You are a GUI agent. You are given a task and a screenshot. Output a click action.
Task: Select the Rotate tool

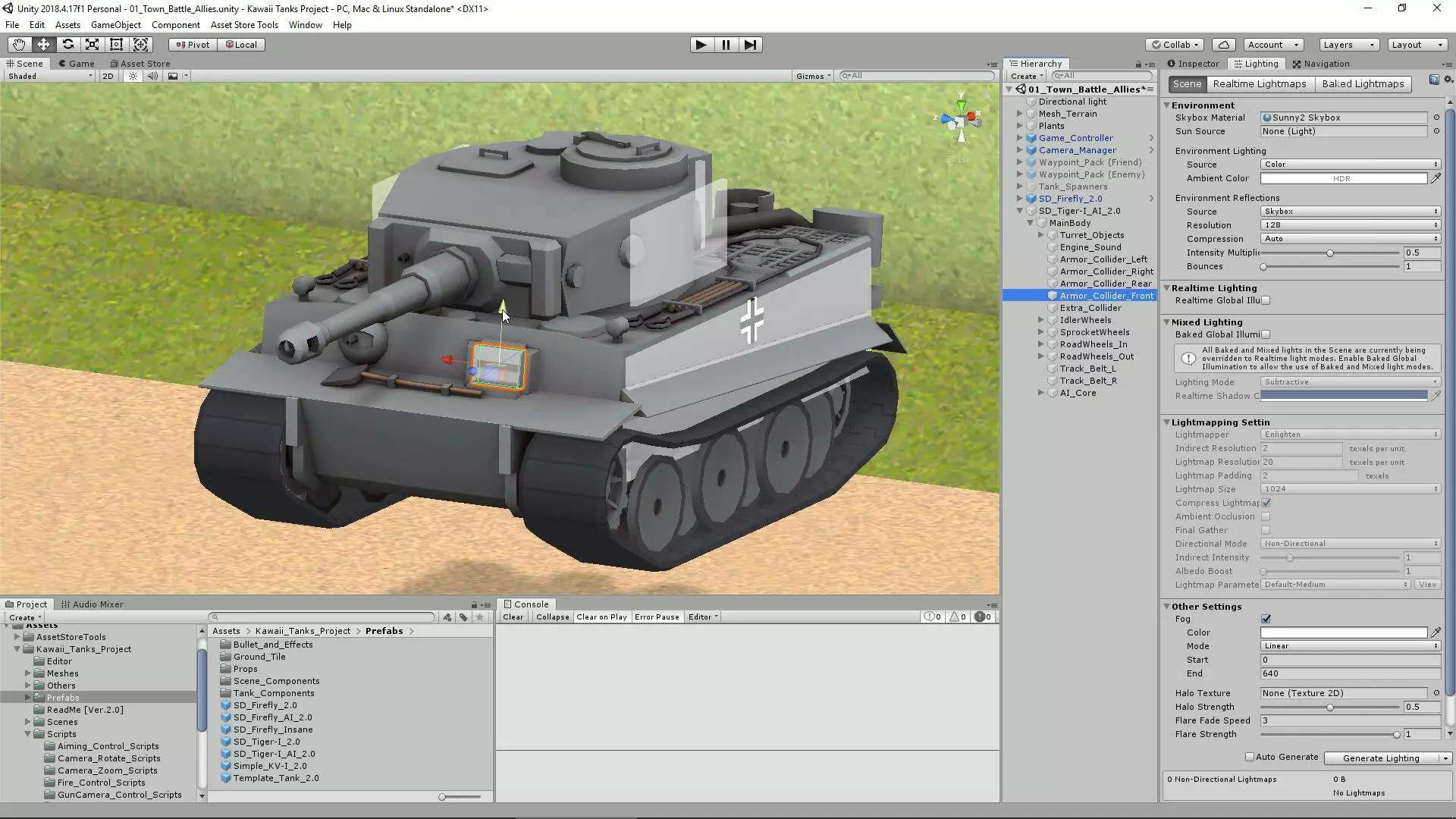point(67,45)
